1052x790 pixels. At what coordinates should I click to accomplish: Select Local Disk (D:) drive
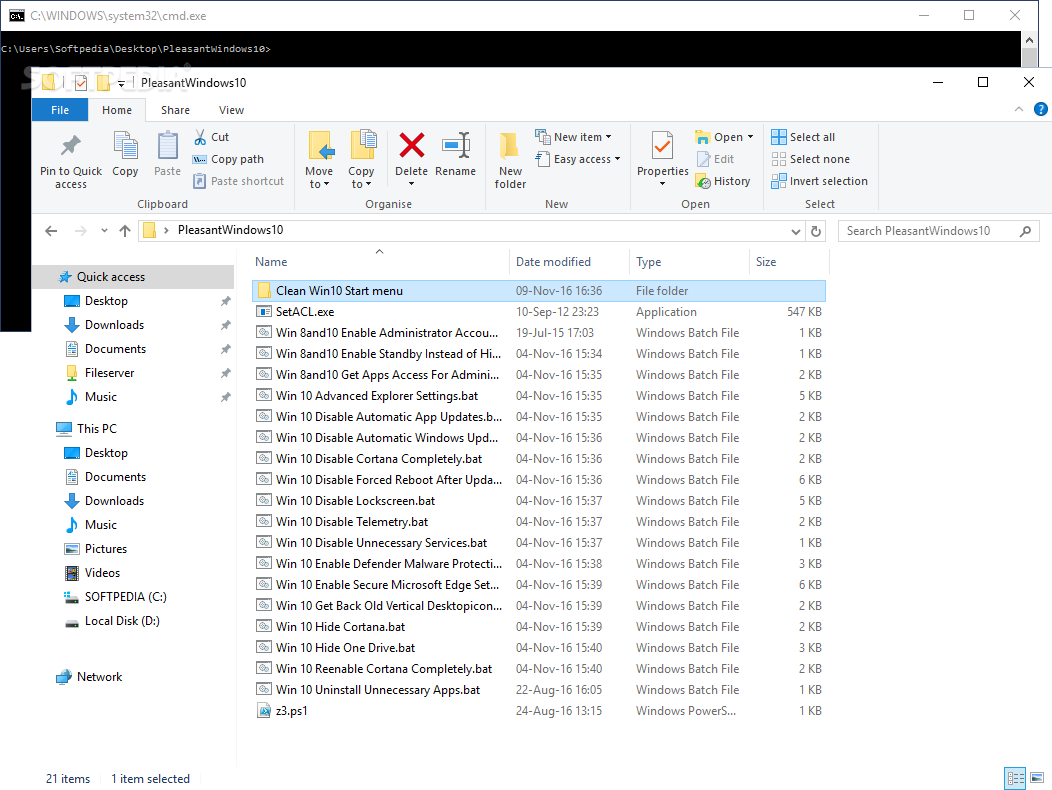coord(122,621)
